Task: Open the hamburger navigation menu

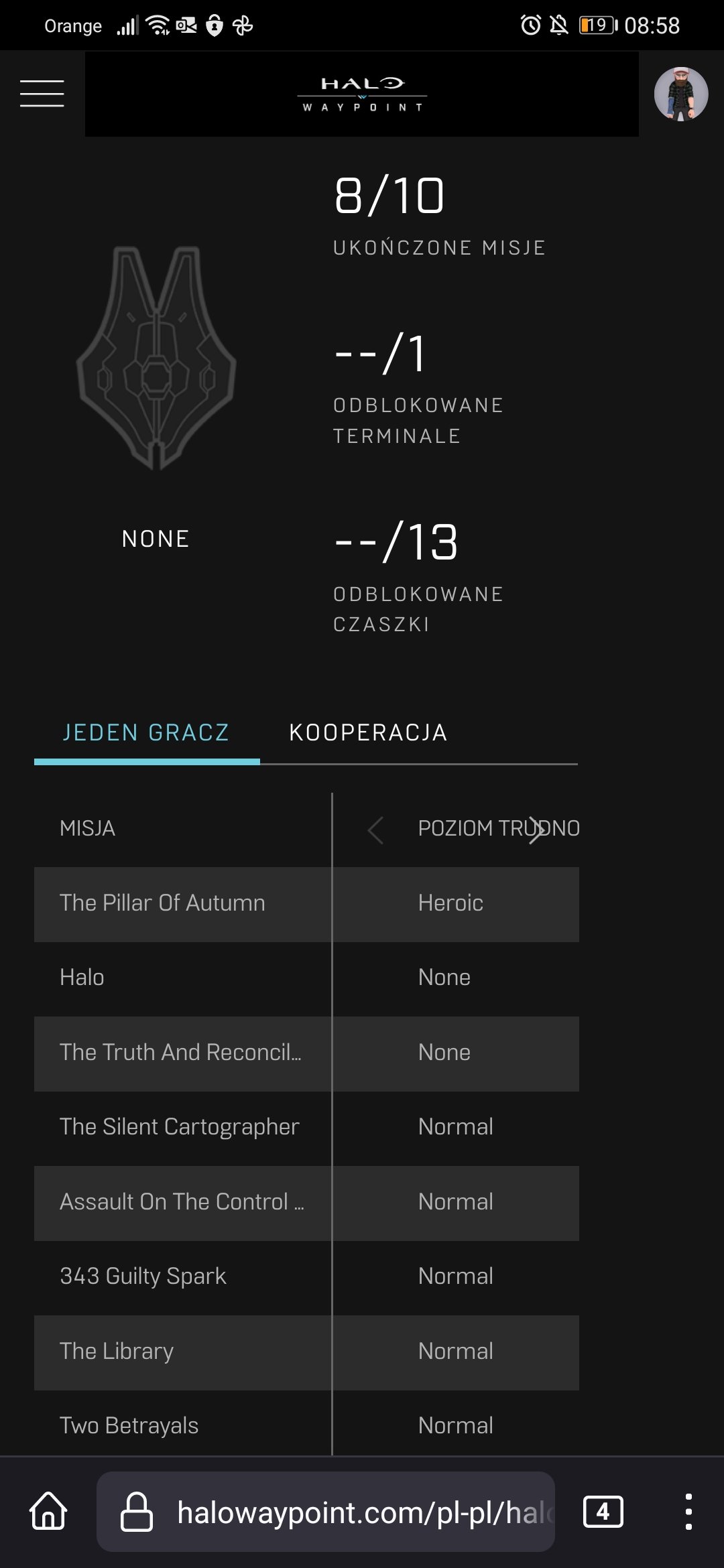Action: pos(42,93)
